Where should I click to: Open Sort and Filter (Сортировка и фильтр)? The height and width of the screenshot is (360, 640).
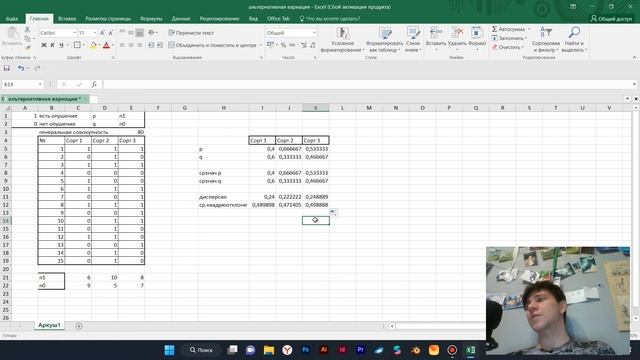tap(546, 40)
